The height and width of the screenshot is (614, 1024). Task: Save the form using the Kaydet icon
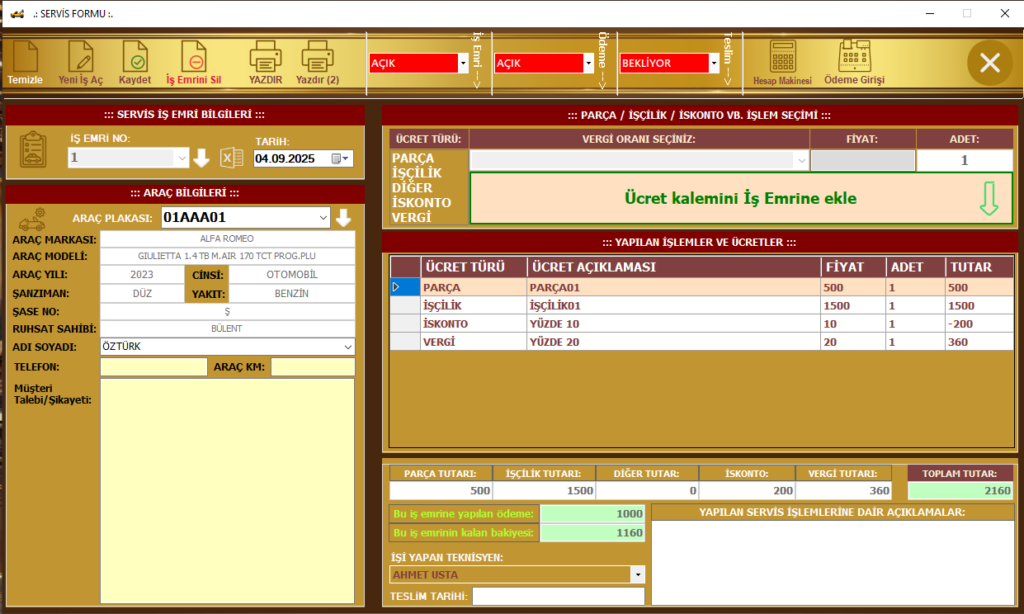tap(135, 61)
